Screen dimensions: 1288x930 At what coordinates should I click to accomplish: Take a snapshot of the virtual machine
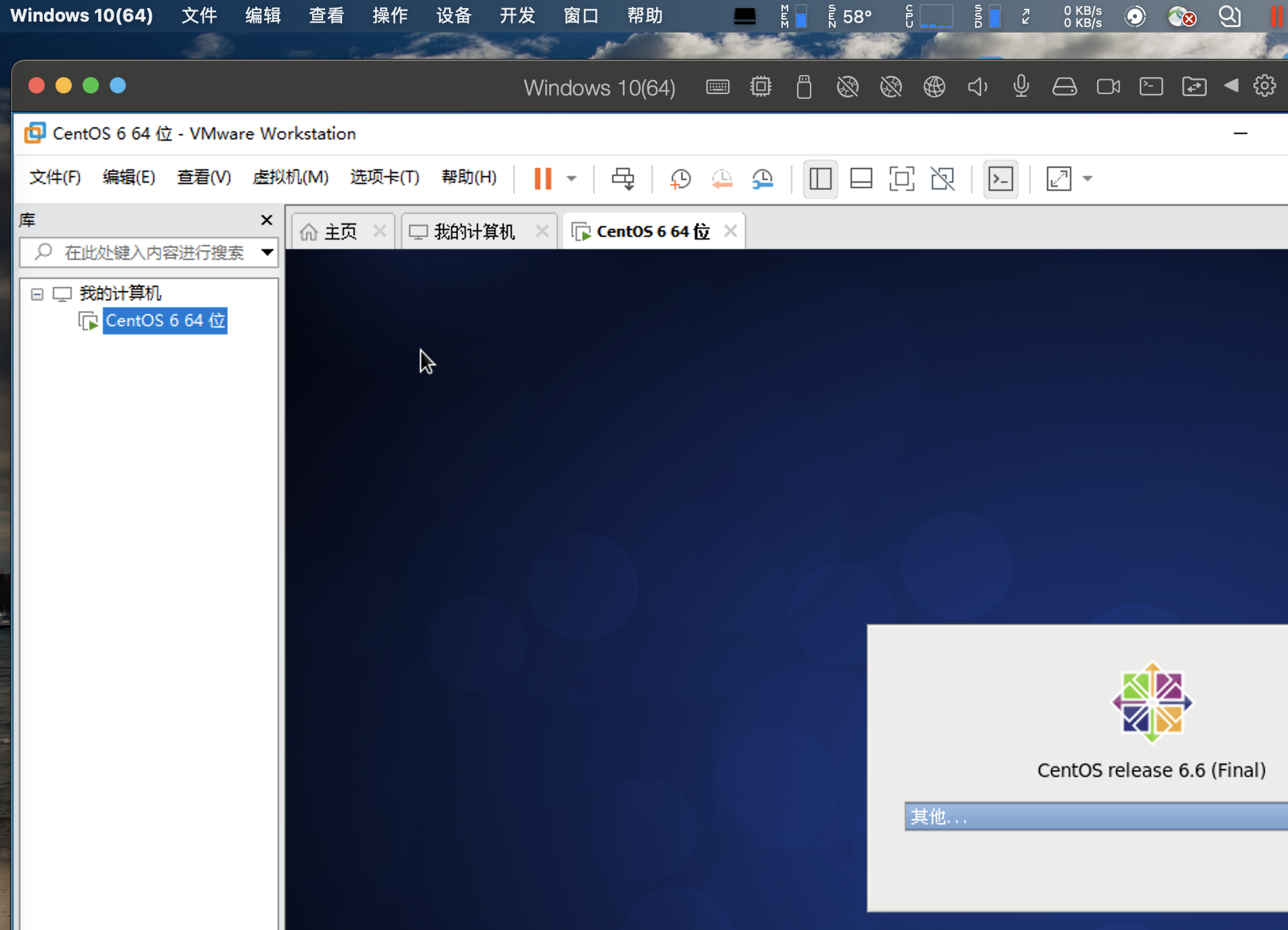[680, 179]
